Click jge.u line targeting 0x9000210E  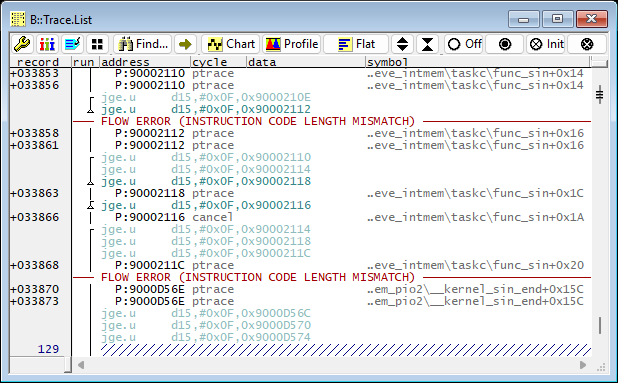[x=206, y=97]
